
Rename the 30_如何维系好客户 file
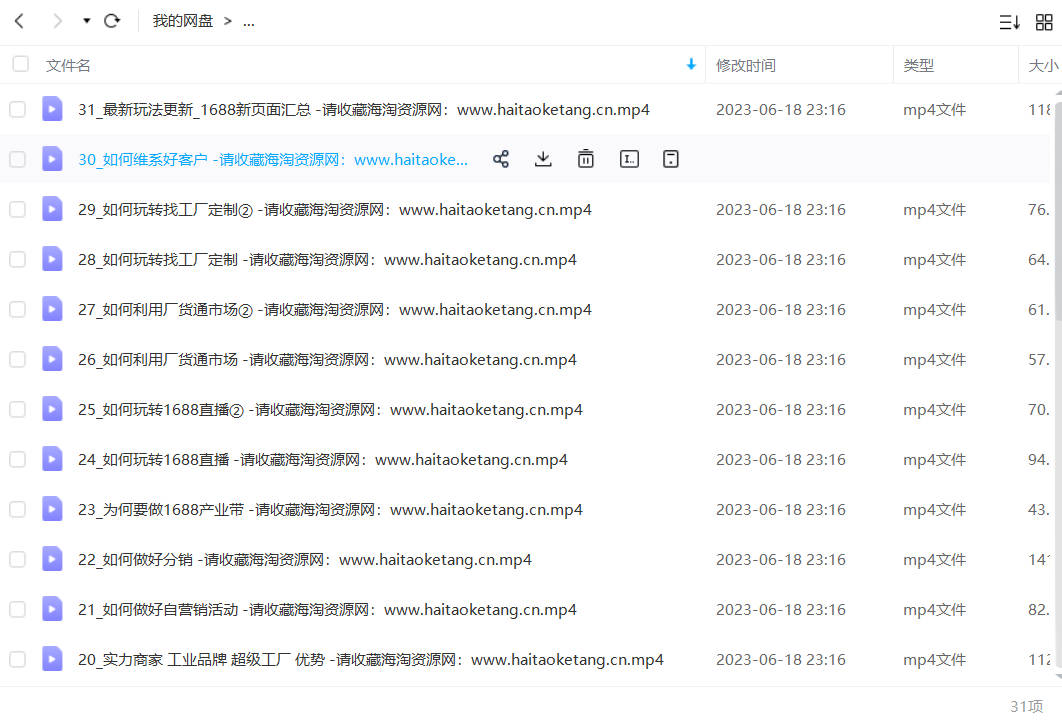click(629, 159)
